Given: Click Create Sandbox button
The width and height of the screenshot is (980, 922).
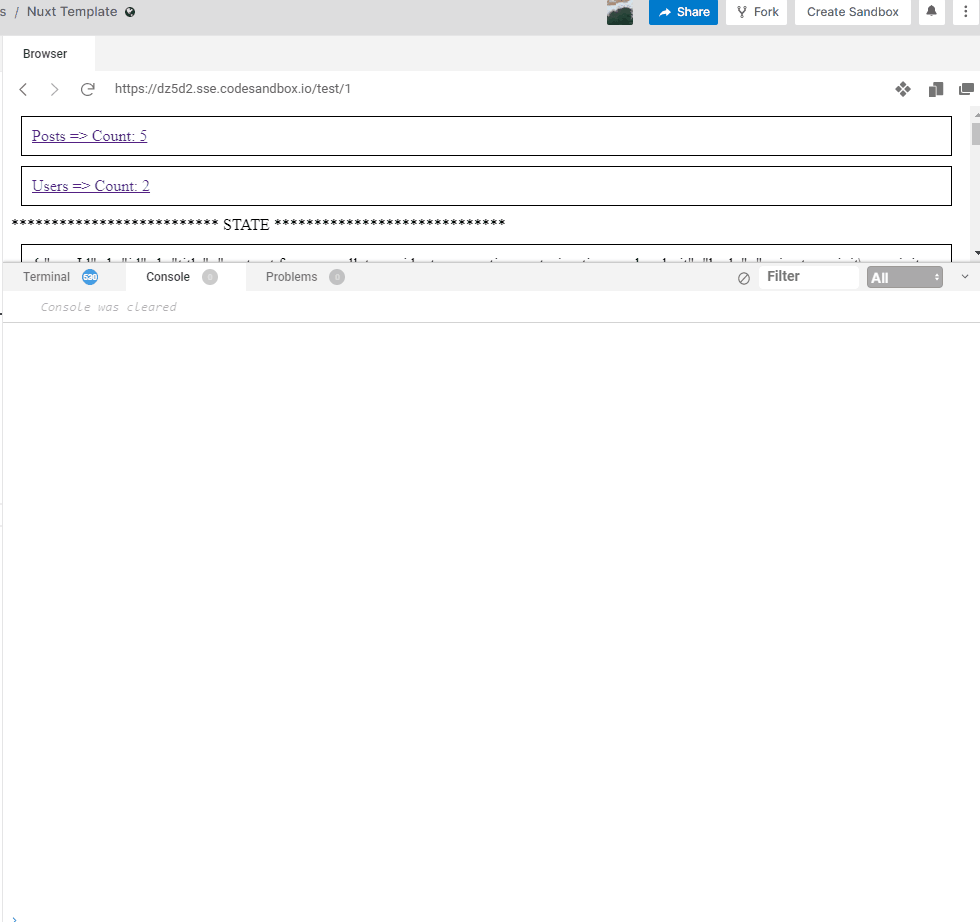Looking at the screenshot, I should [852, 12].
